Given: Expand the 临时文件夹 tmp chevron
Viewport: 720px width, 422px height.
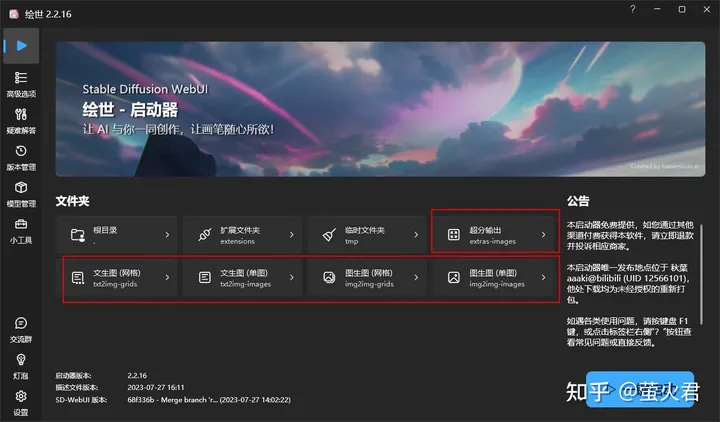Looking at the screenshot, I should click(x=416, y=235).
